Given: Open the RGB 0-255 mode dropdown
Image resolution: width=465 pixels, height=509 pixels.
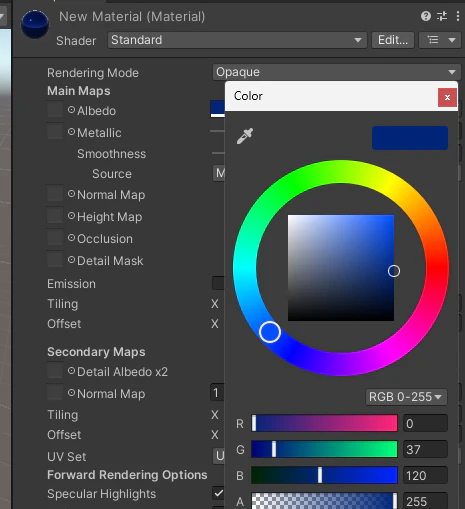Looking at the screenshot, I should [406, 397].
